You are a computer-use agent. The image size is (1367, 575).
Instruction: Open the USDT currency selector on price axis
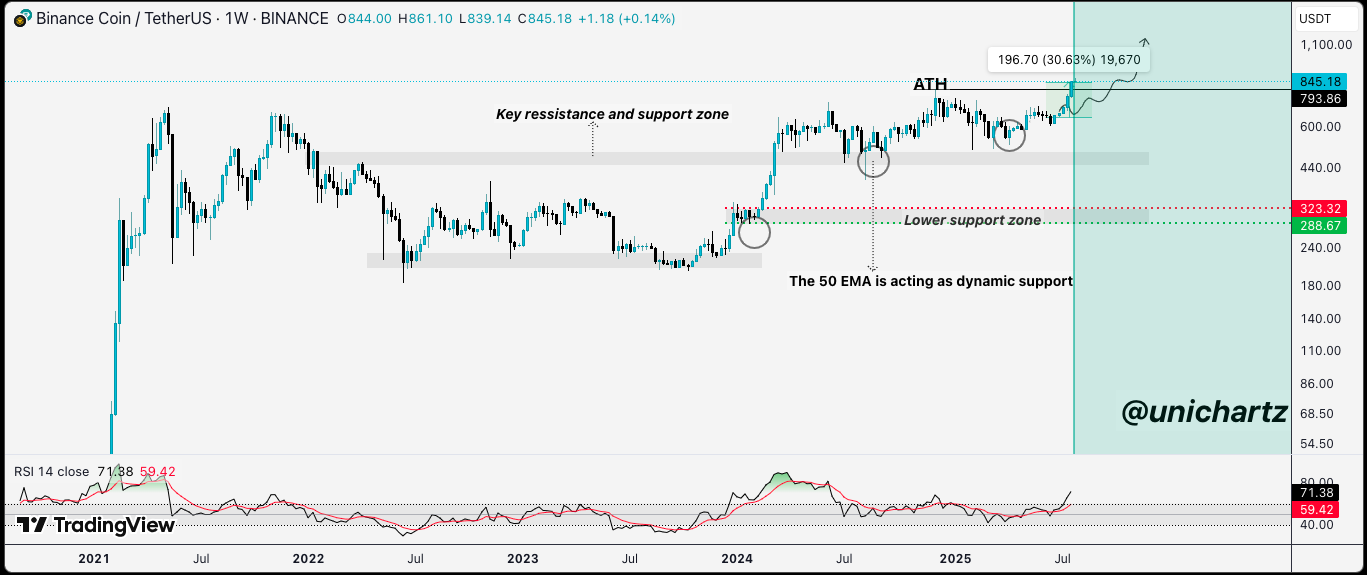point(1314,18)
